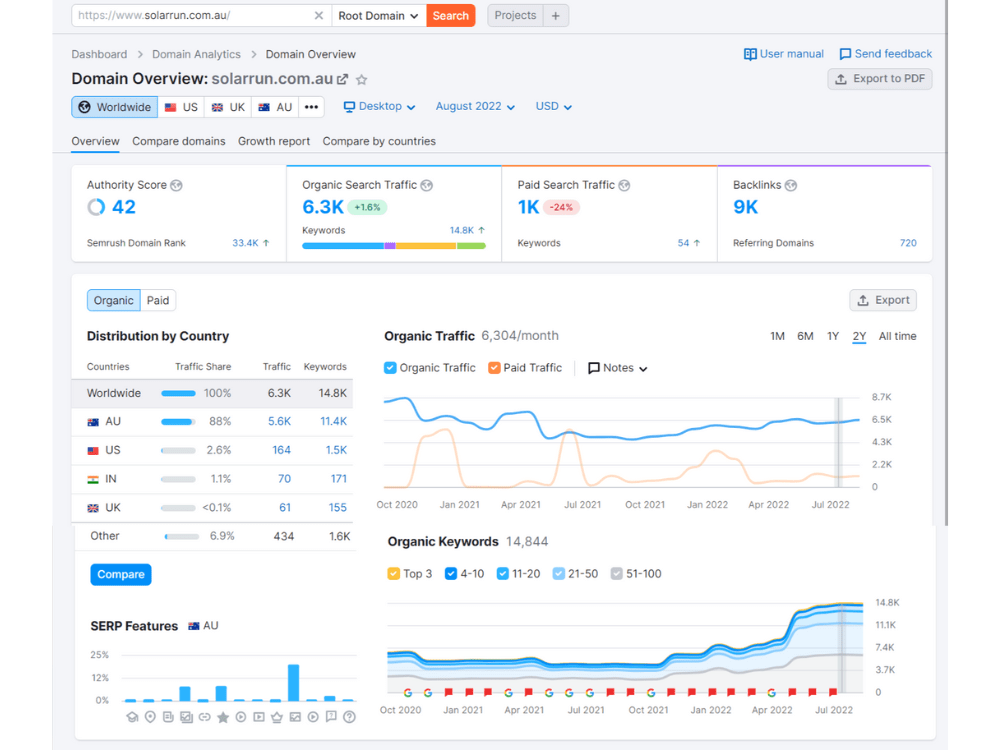Switch to Organic view toggle
Screen dimensions: 1000x750
pos(114,300)
